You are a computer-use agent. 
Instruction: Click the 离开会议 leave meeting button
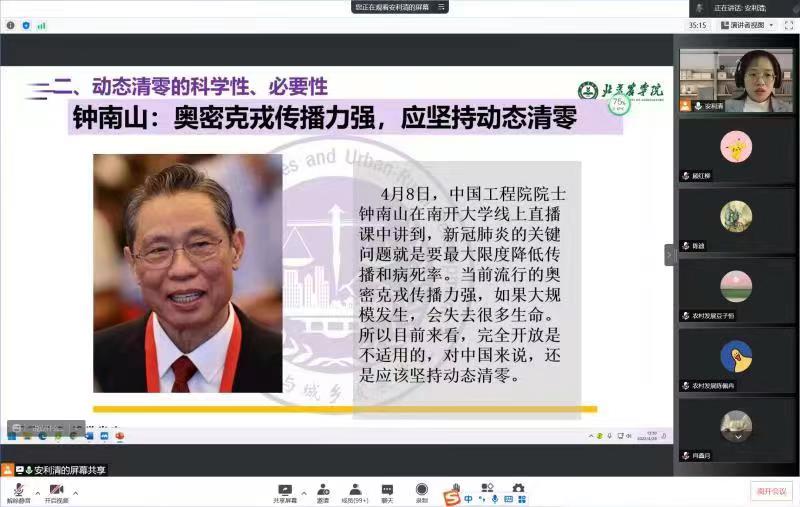coord(770,491)
